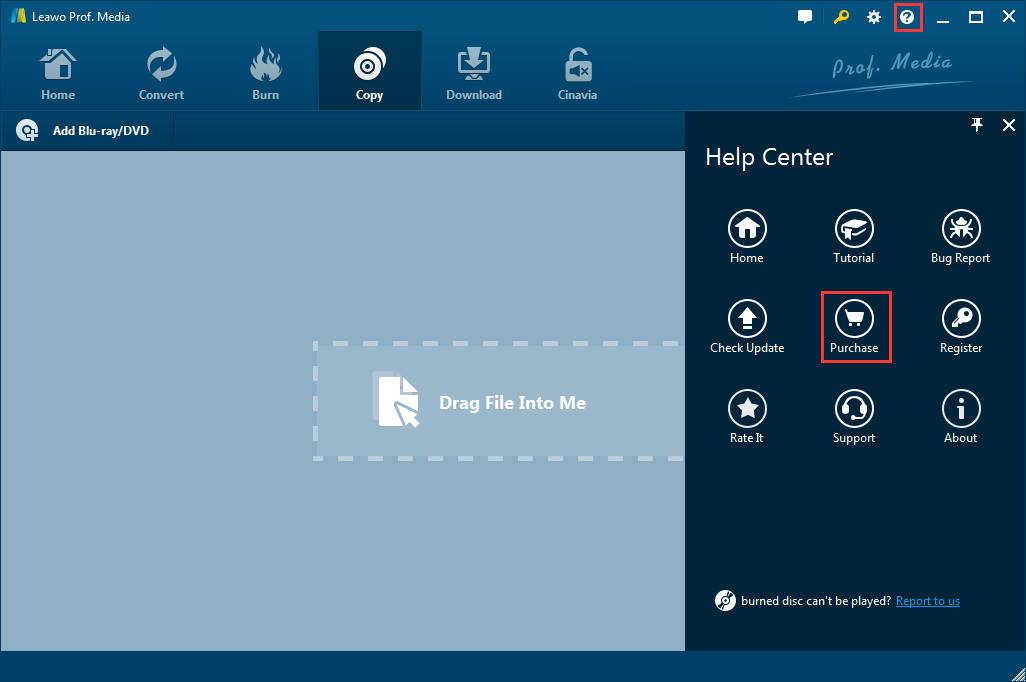This screenshot has width=1026, height=682.
Task: Go to the Download module
Action: (474, 73)
